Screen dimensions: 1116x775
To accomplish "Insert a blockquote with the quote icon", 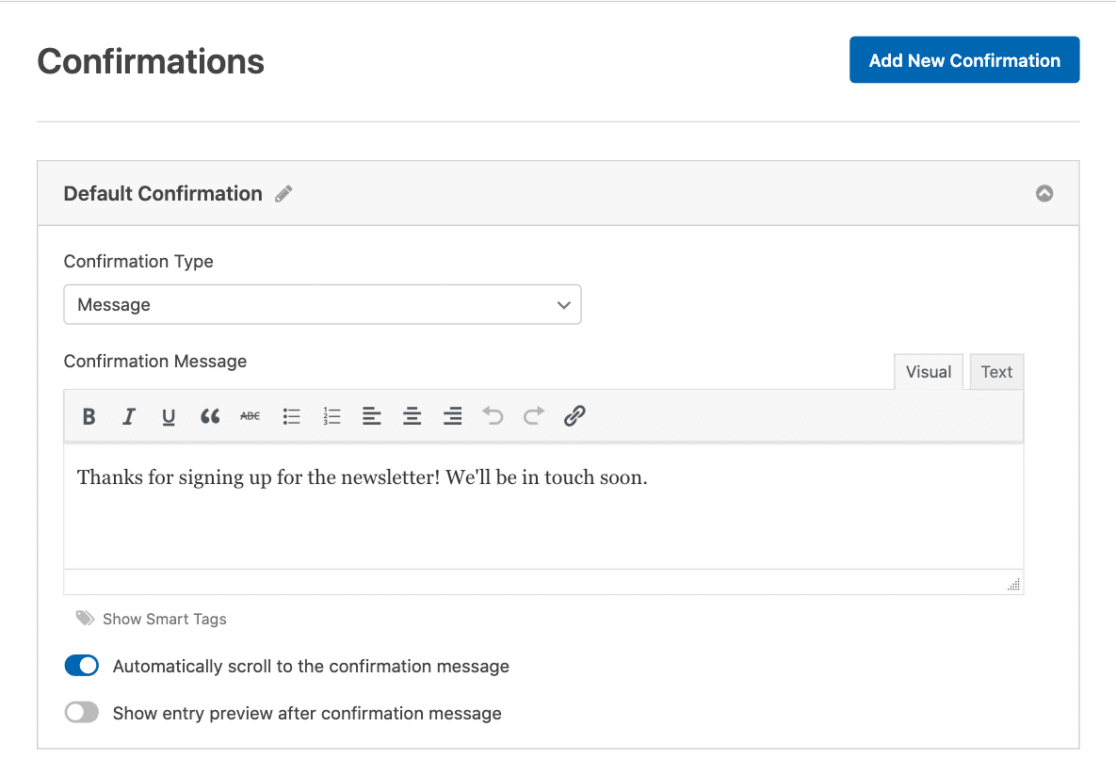I will 210,416.
